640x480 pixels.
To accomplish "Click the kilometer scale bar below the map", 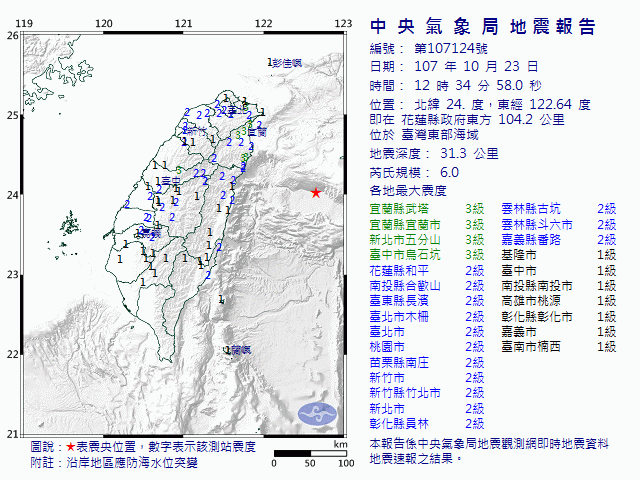I will (x=310, y=453).
